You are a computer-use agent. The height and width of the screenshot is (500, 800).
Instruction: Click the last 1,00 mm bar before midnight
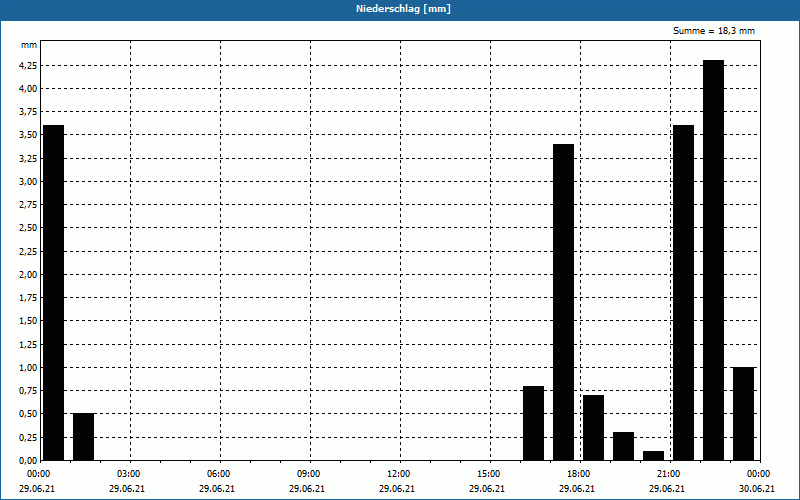click(743, 414)
